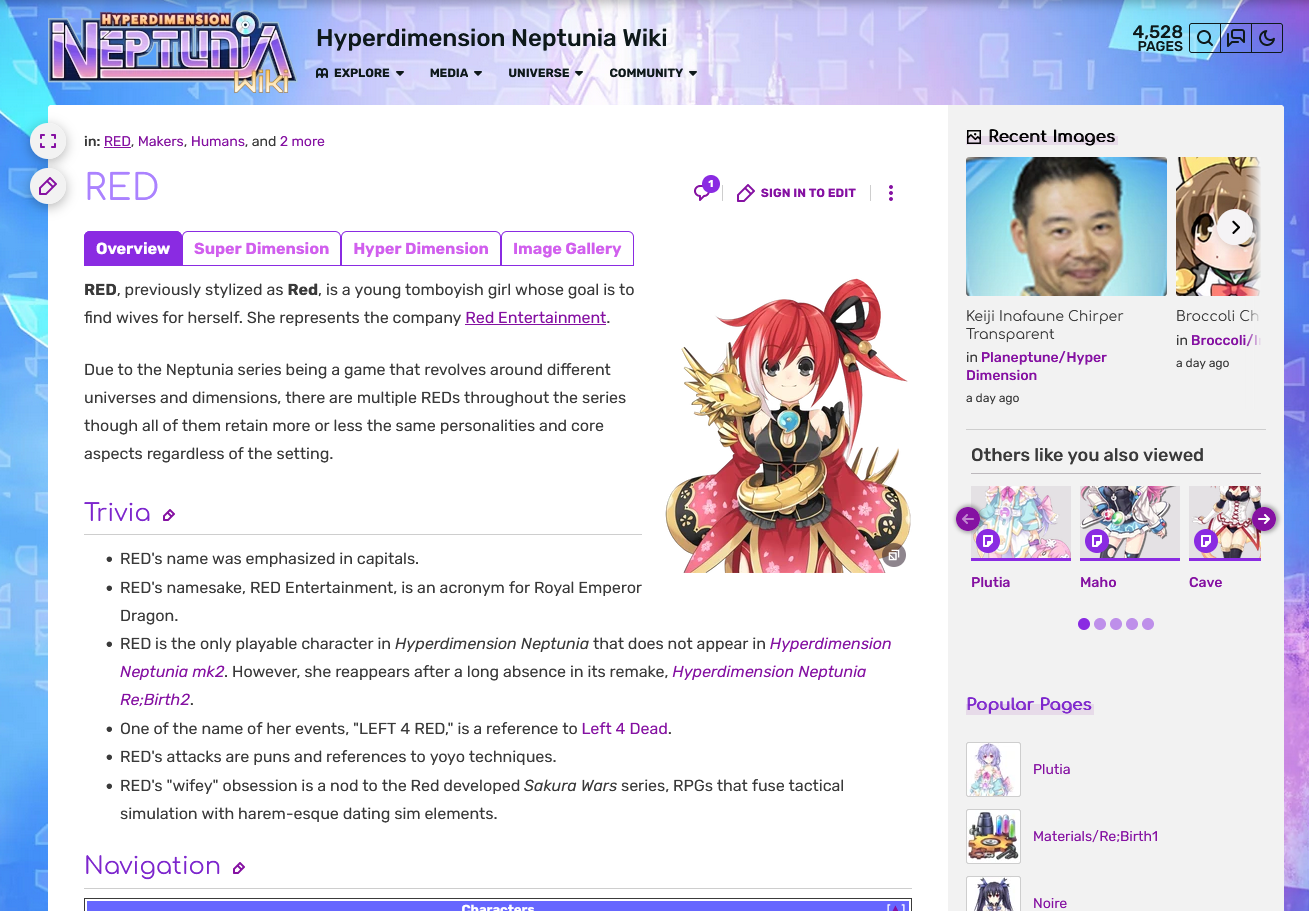Go to previous carousel slide arrow
Viewport: 1309px width, 911px height.
pyautogui.click(x=967, y=519)
